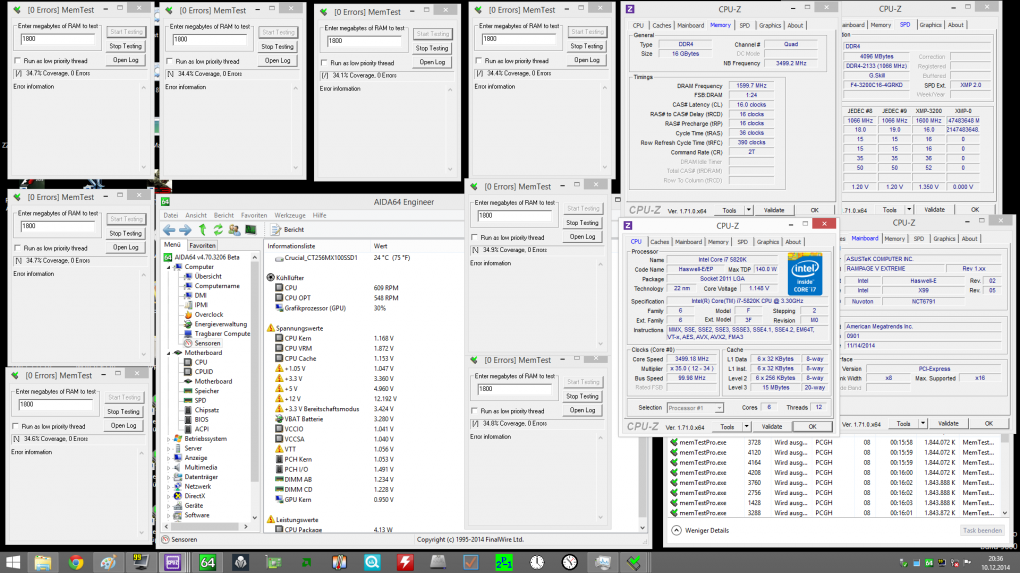The image size is (1020, 573).
Task: Collapse Task Manager via Weniger Details
Action: pyautogui.click(x=700, y=531)
